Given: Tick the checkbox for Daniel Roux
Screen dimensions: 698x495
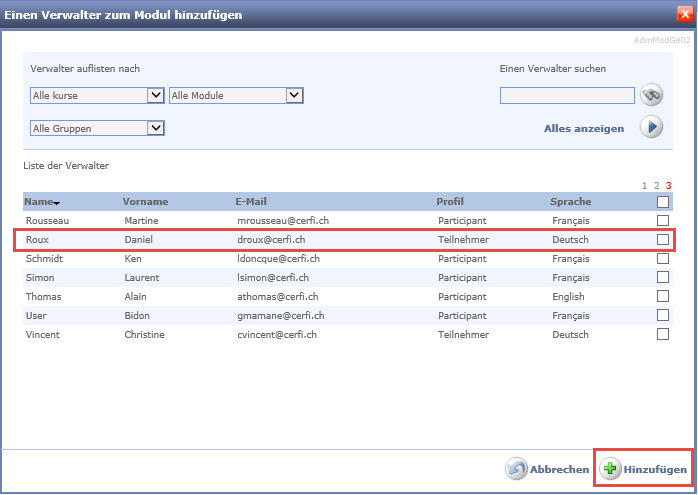Looking at the screenshot, I should 663,240.
